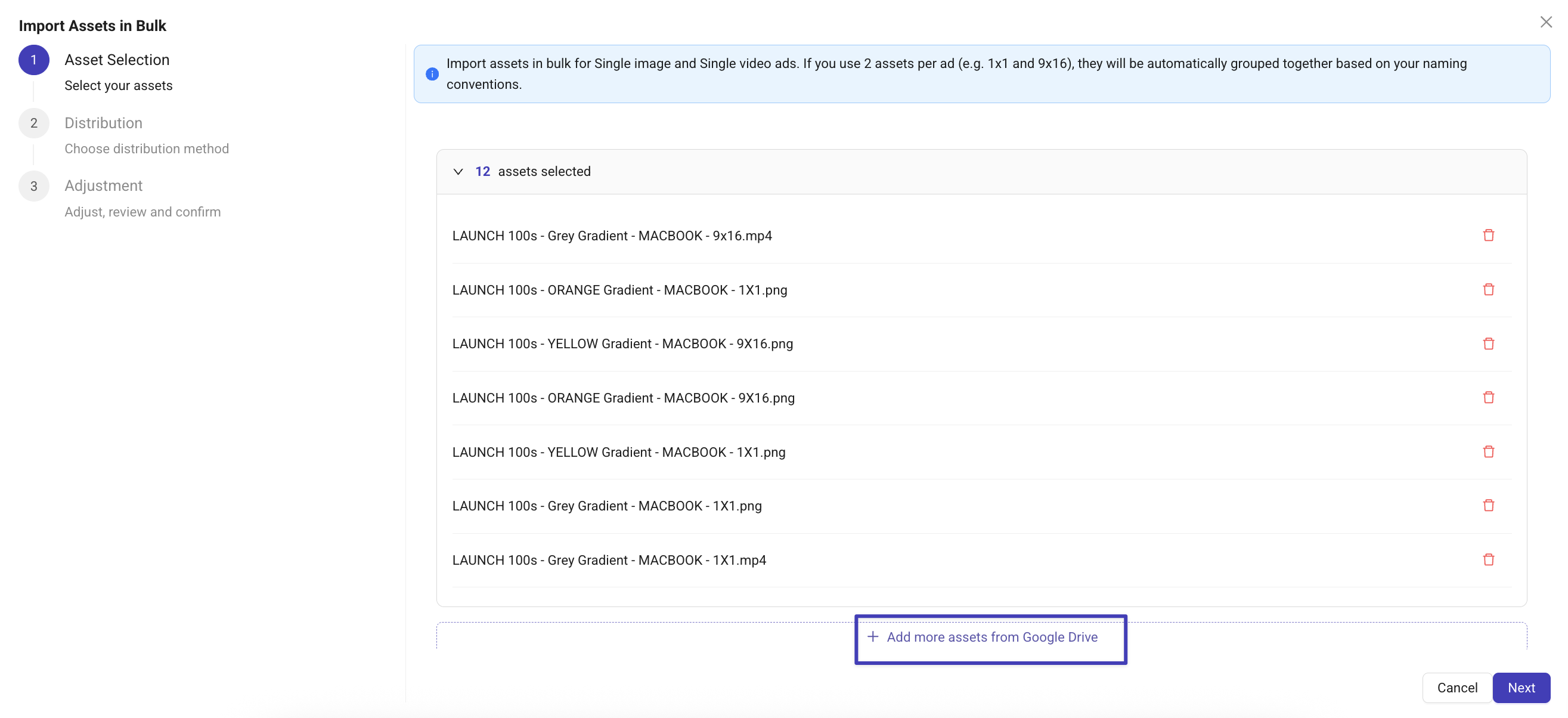Viewport: 1568px width, 718px height.
Task: Delete Grey Gradient MACBOOK 1X1.mp4 asset
Action: coord(1488,559)
